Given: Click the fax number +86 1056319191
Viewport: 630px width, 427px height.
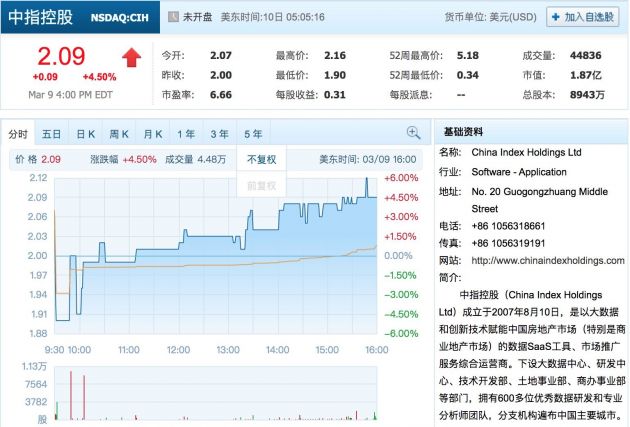Looking at the screenshot, I should (508, 243).
